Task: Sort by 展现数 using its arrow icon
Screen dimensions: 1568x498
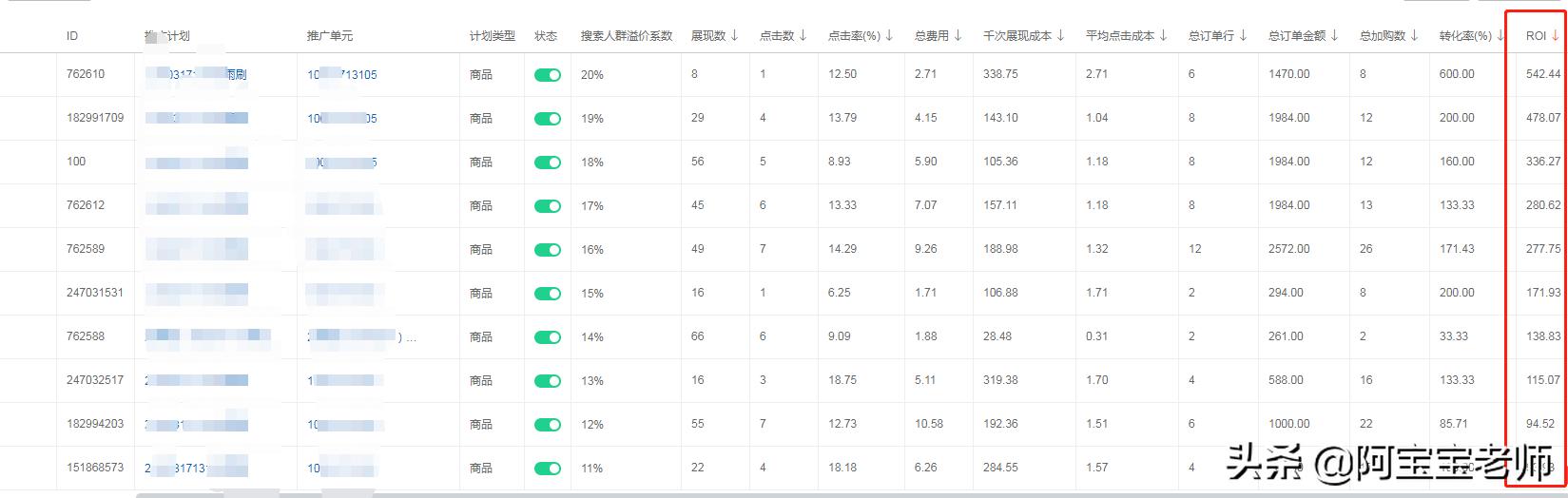Action: (734, 35)
